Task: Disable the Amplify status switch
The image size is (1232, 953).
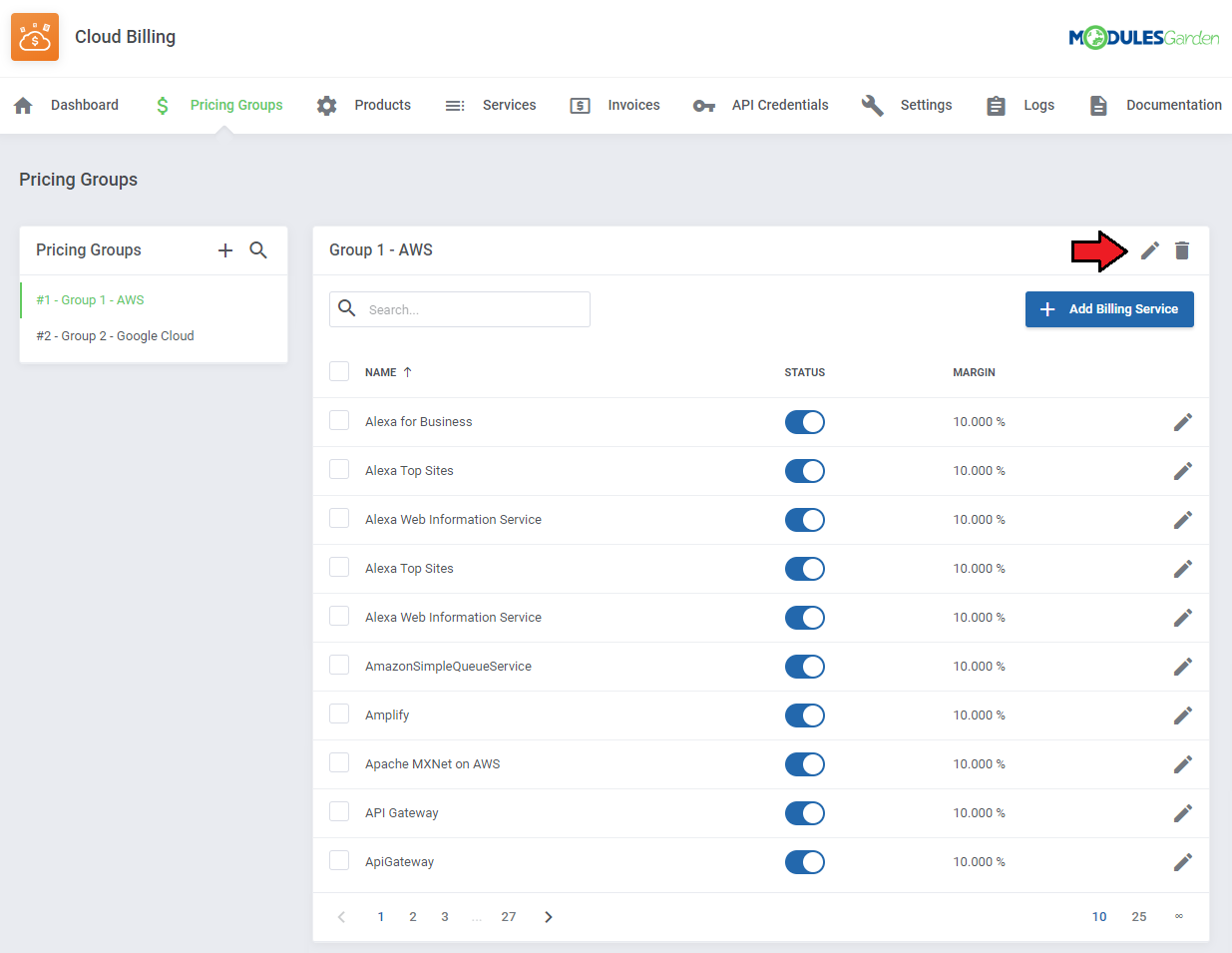Action: (805, 715)
